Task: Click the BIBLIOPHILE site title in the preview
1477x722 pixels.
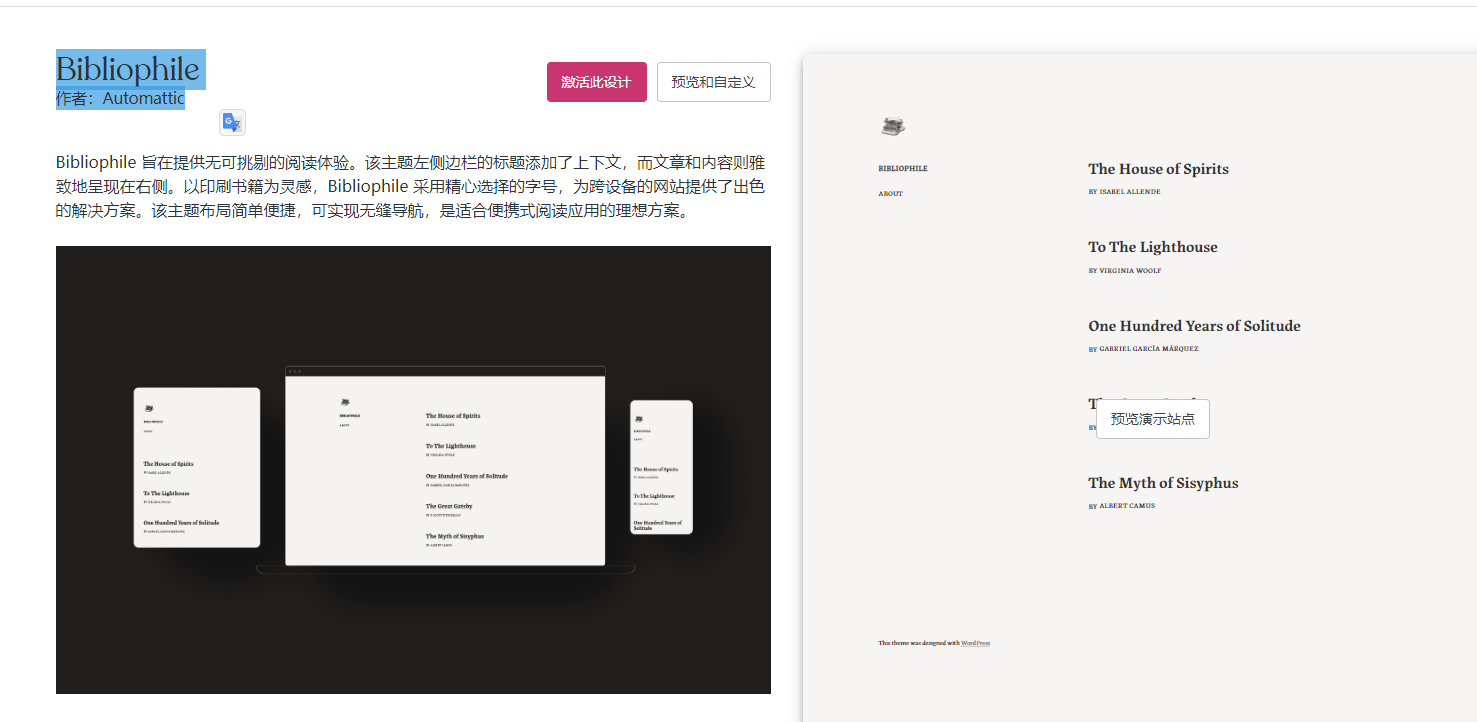Action: tap(903, 168)
